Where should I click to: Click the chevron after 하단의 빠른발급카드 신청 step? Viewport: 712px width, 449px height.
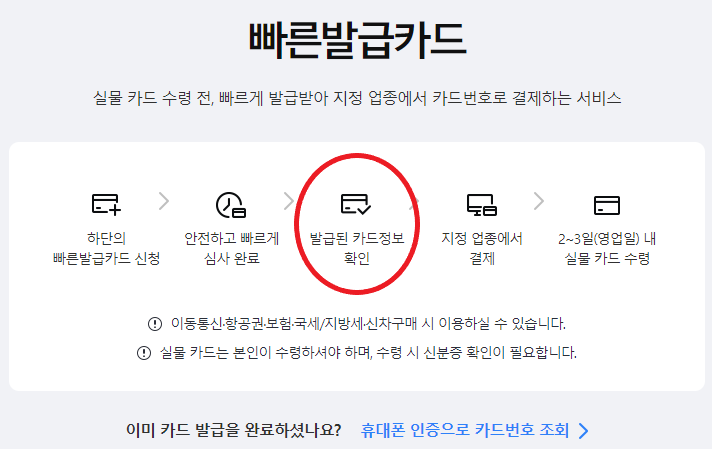click(164, 201)
